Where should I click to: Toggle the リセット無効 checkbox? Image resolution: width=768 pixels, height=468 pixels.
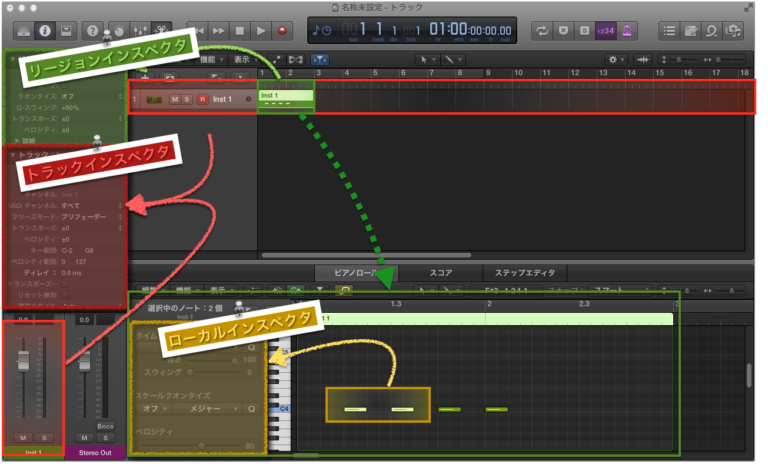pyautogui.click(x=65, y=295)
